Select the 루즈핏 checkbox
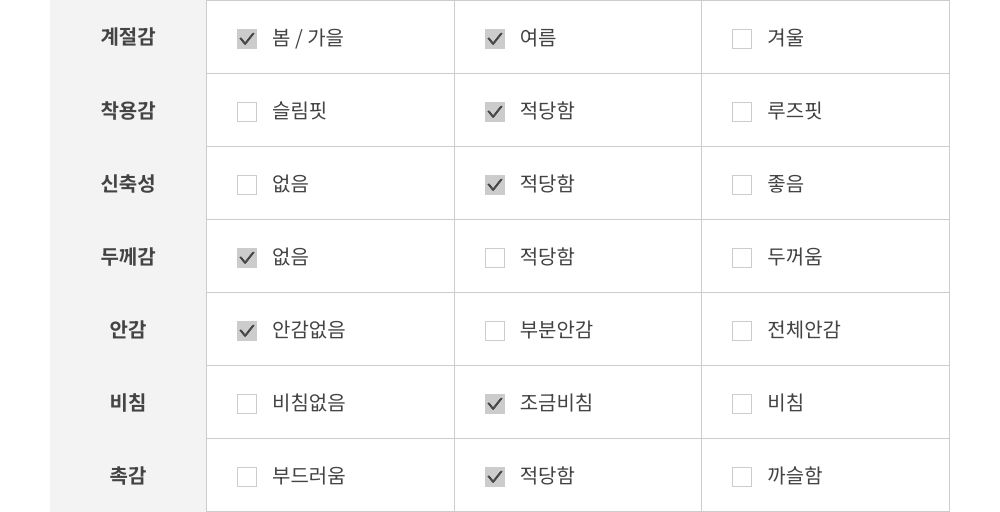 (742, 112)
